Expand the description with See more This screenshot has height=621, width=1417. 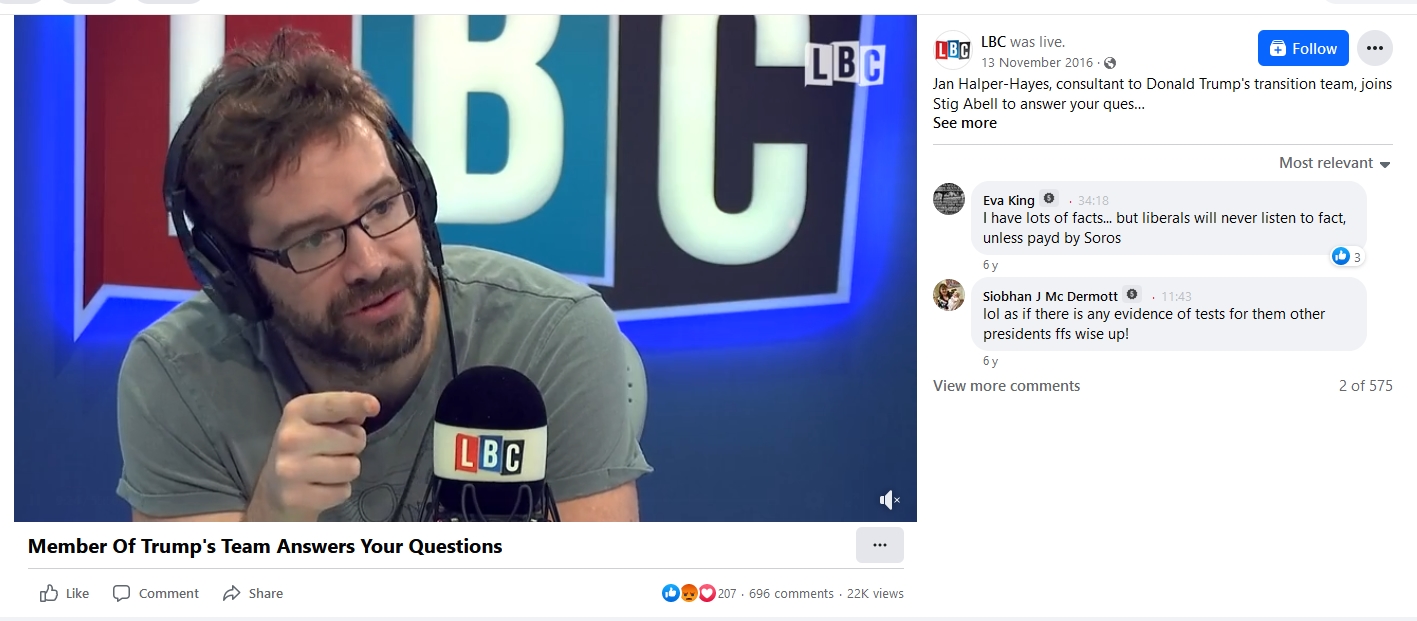pyautogui.click(x=965, y=123)
